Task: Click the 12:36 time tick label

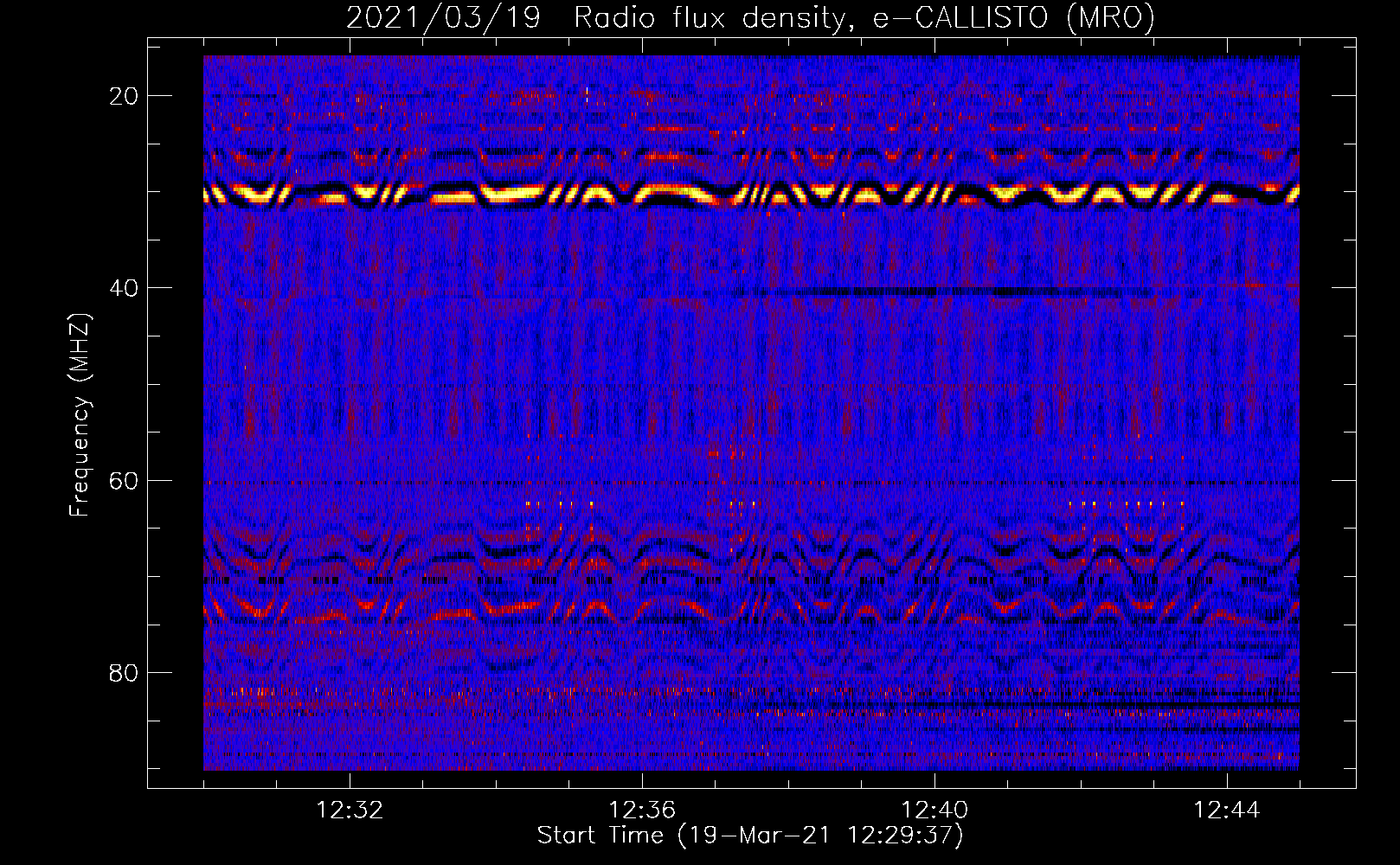Action: [642, 811]
